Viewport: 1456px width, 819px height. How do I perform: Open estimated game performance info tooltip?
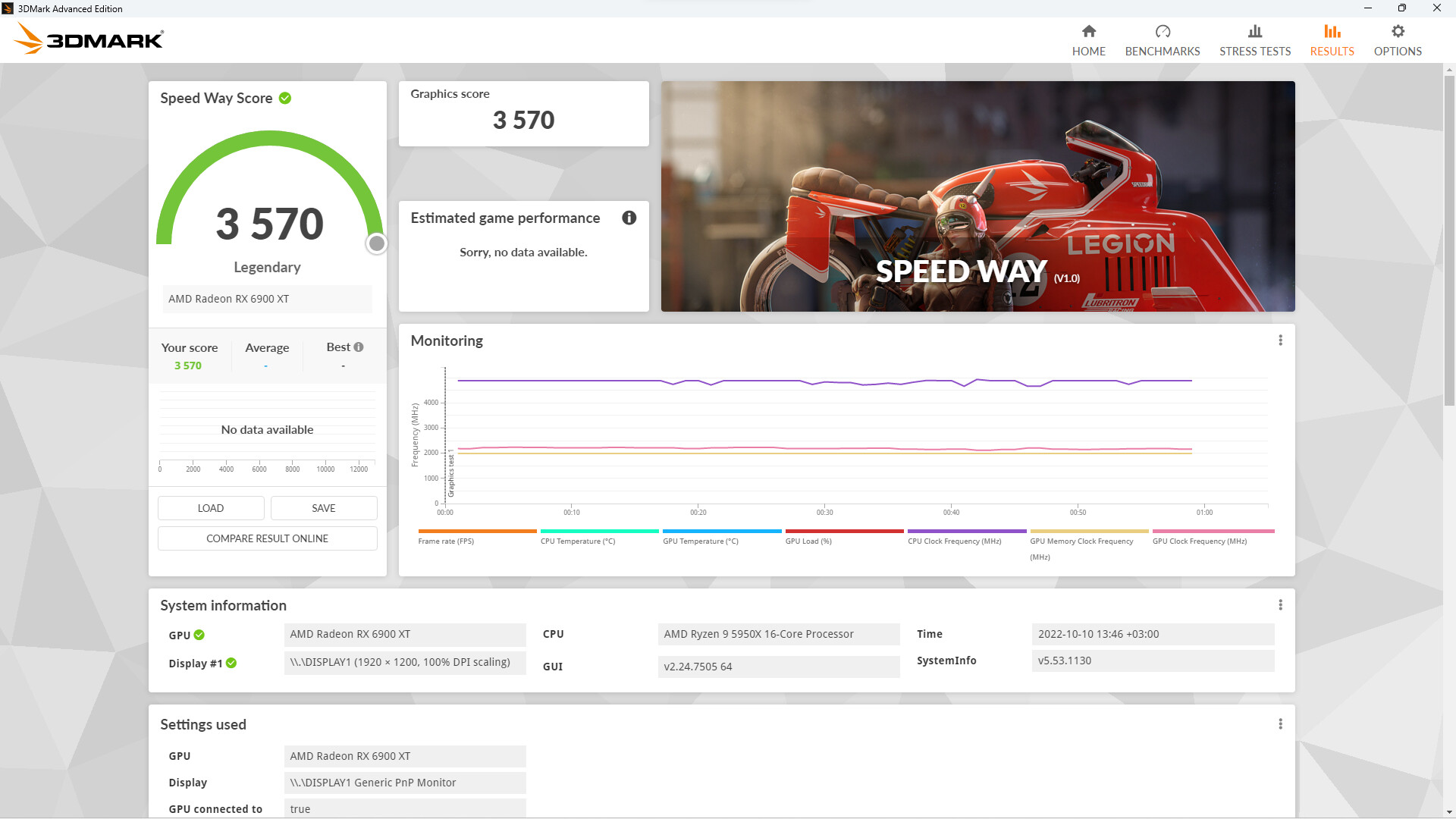pos(629,217)
